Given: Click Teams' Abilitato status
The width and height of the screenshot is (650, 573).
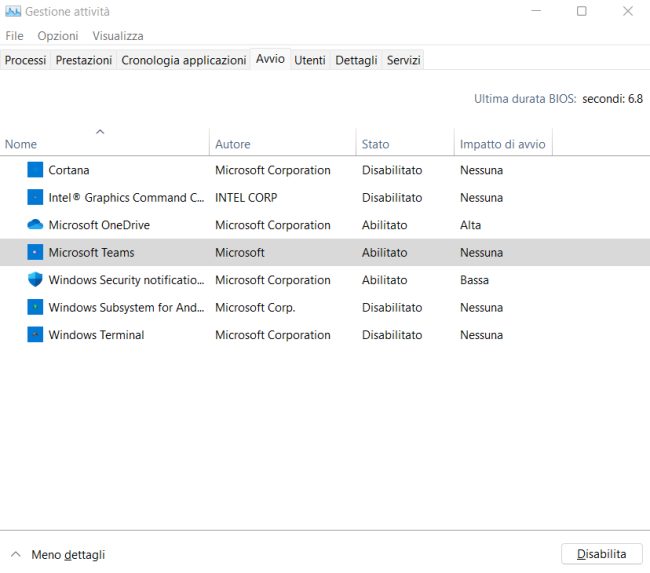Looking at the screenshot, I should [385, 252].
